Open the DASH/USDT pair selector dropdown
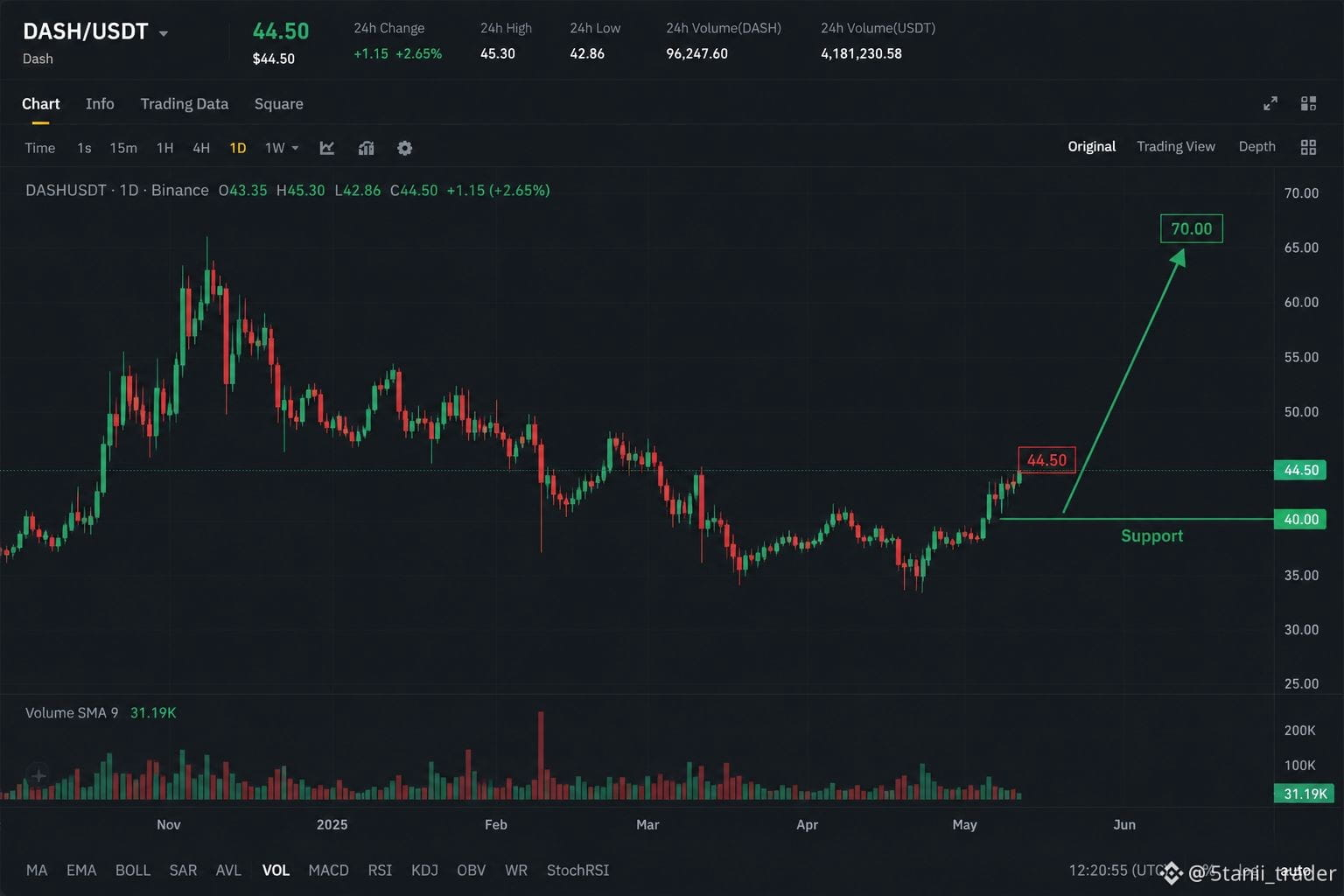The height and width of the screenshot is (896, 1344). point(163,33)
